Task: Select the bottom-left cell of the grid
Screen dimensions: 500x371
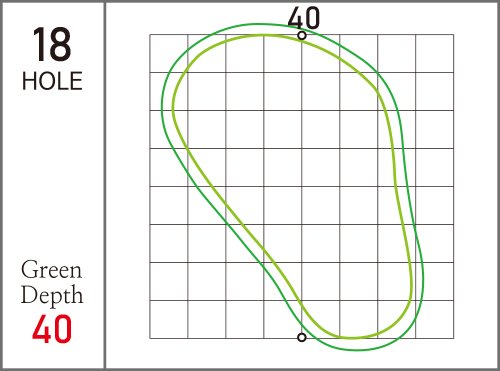Action: click(169, 319)
